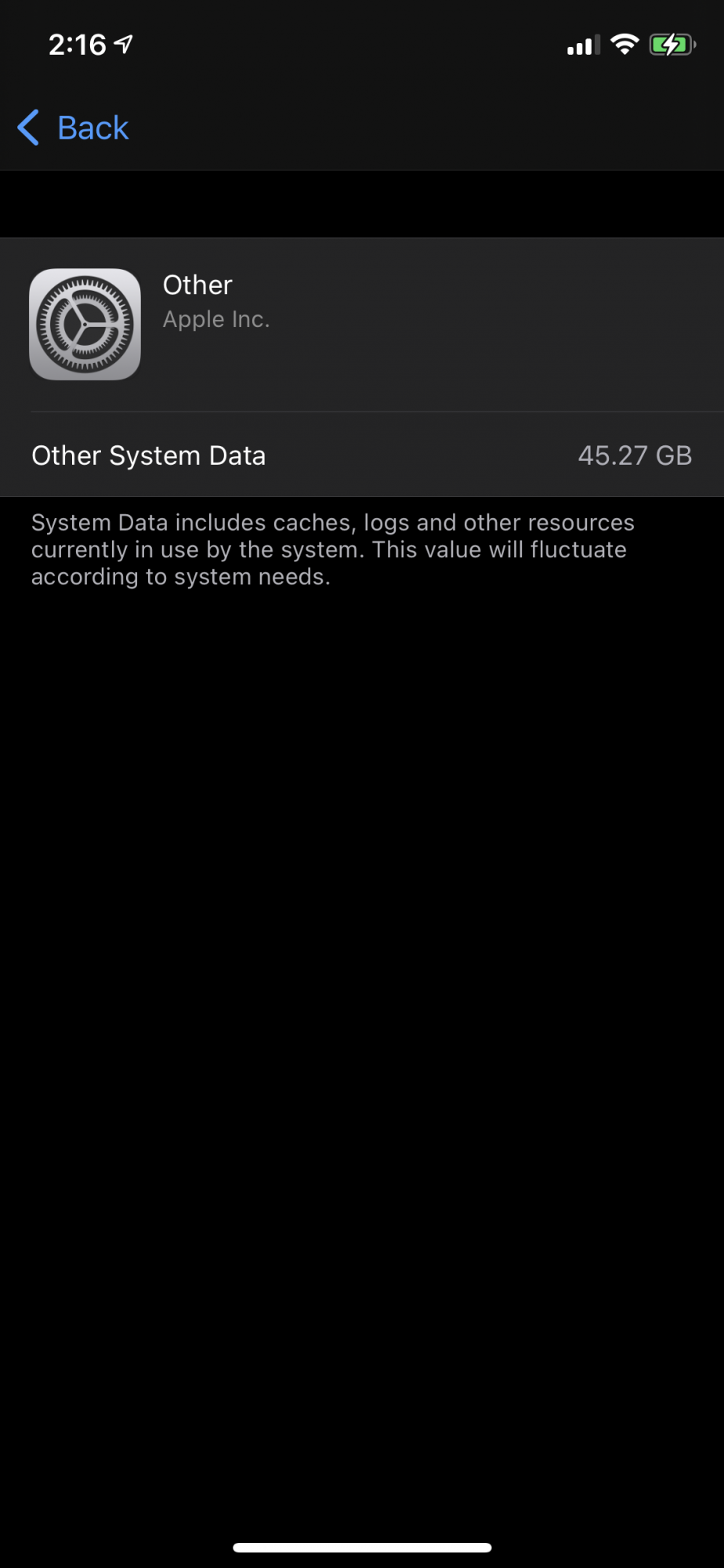Tap the Wi-Fi status icon
This screenshot has height=1568, width=724.
pyautogui.click(x=625, y=45)
